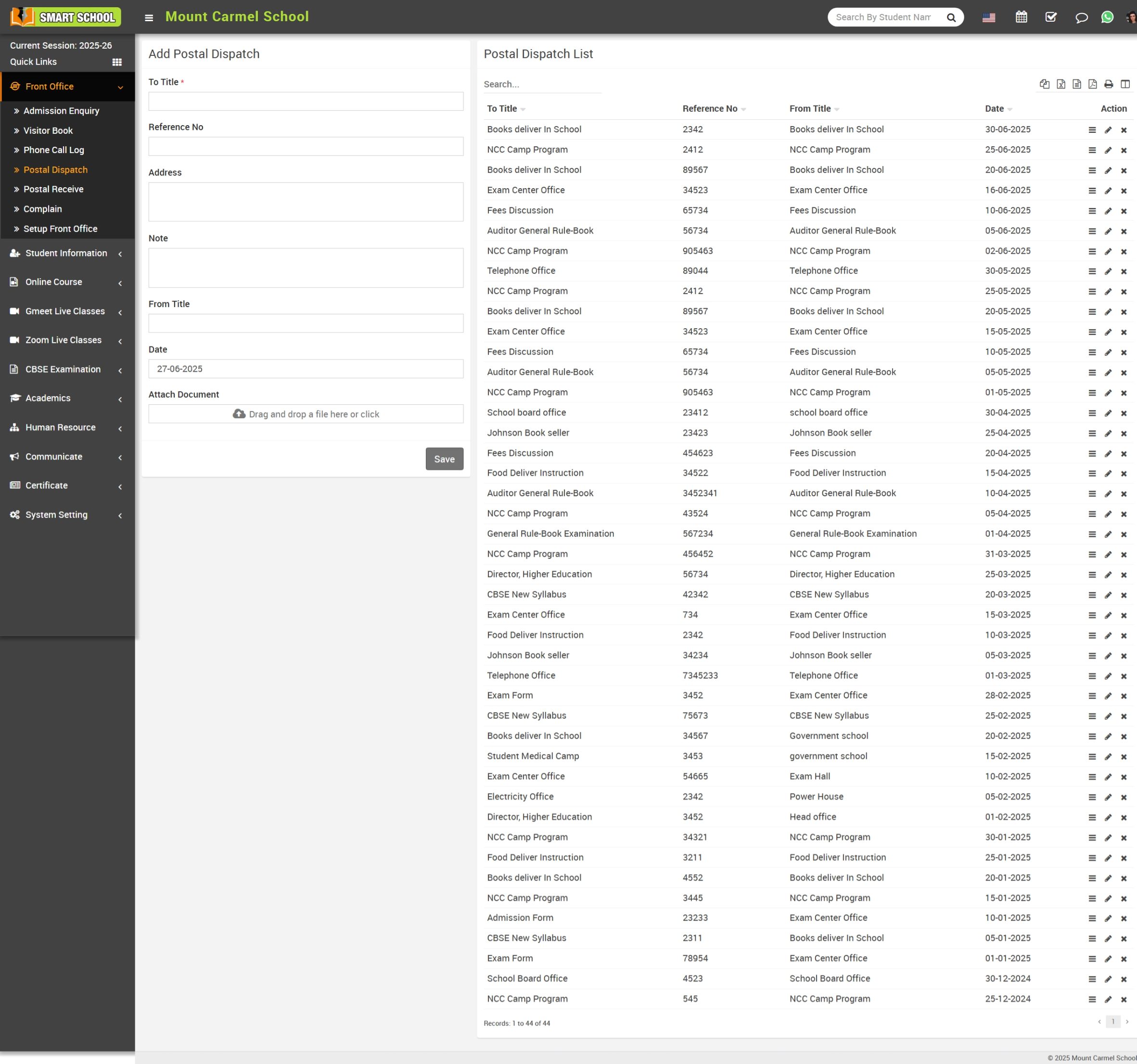The width and height of the screenshot is (1137, 1064).
Task: Select Postal Dispatch in sidebar
Action: click(55, 169)
